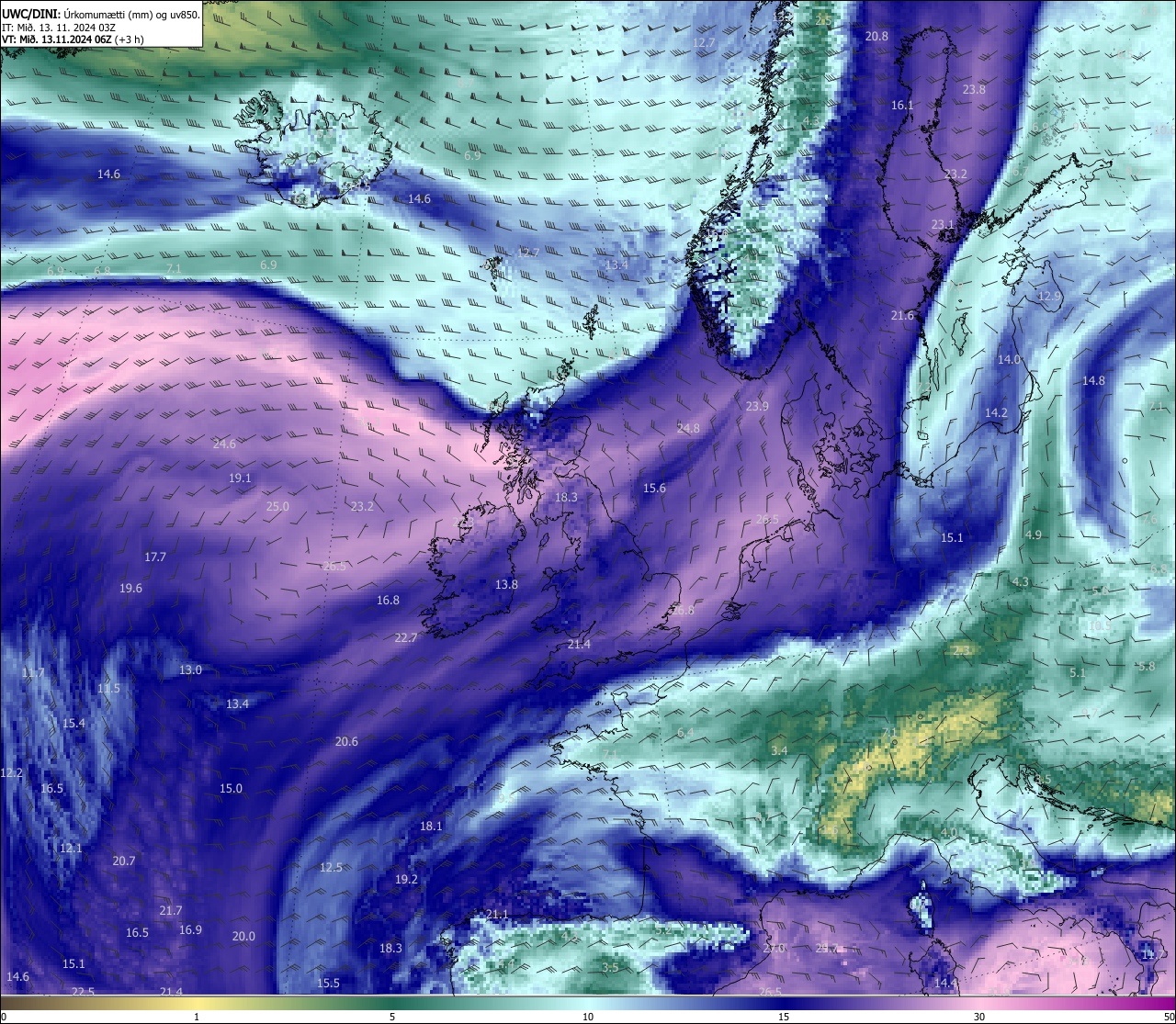This screenshot has width=1176, height=1024.
Task: Click the map value 19.2
Action: 406,880
